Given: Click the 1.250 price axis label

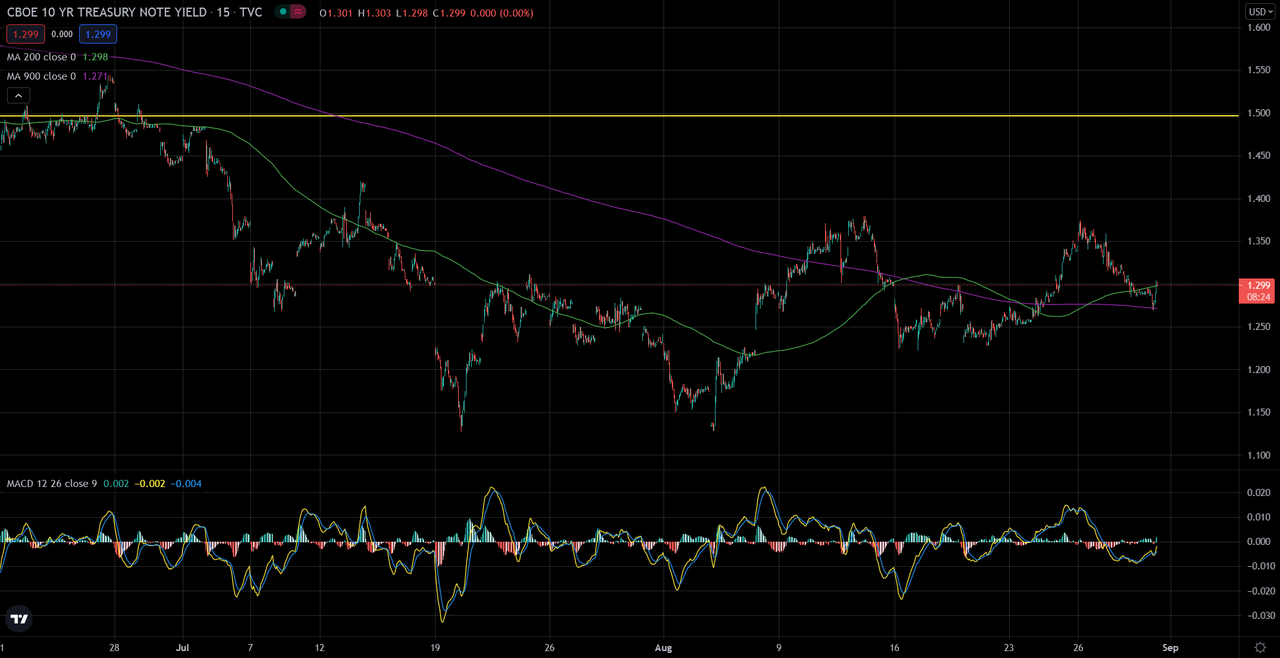Looking at the screenshot, I should coord(1259,327).
